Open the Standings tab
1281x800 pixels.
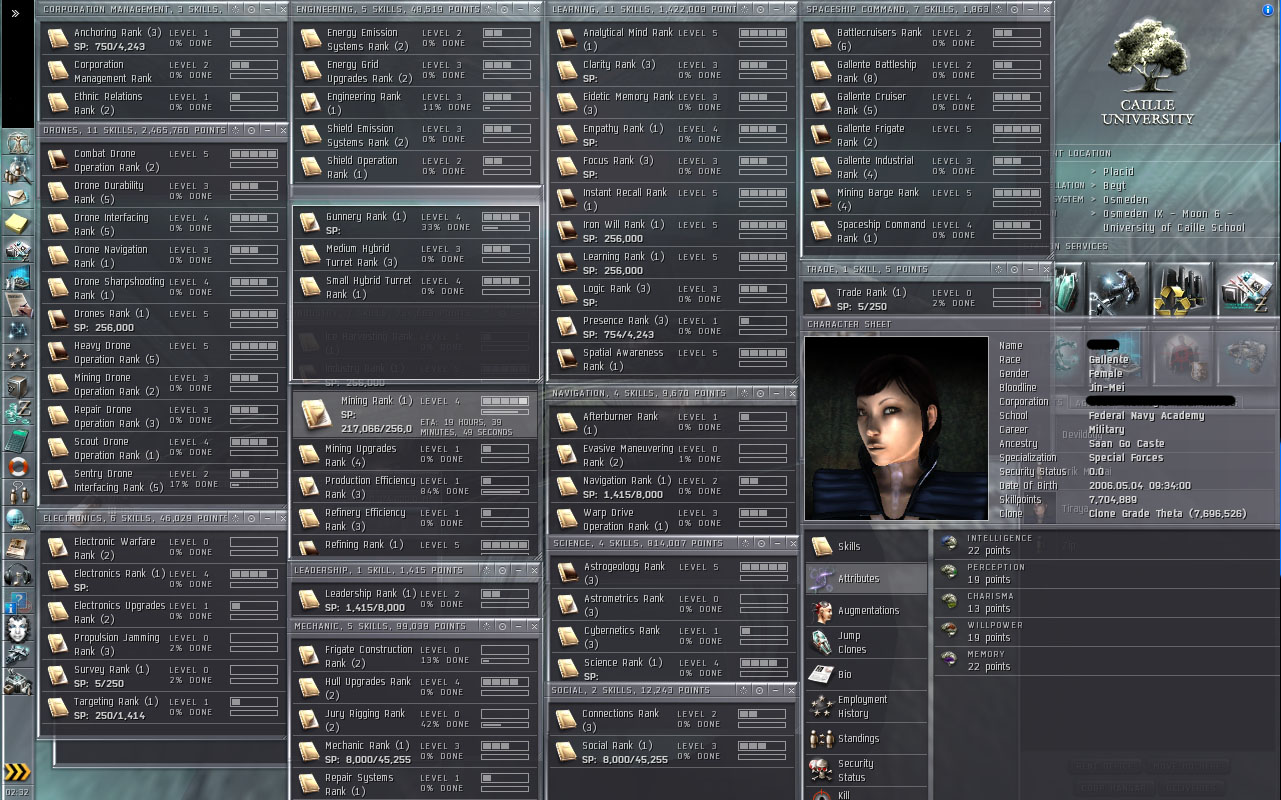coord(867,739)
